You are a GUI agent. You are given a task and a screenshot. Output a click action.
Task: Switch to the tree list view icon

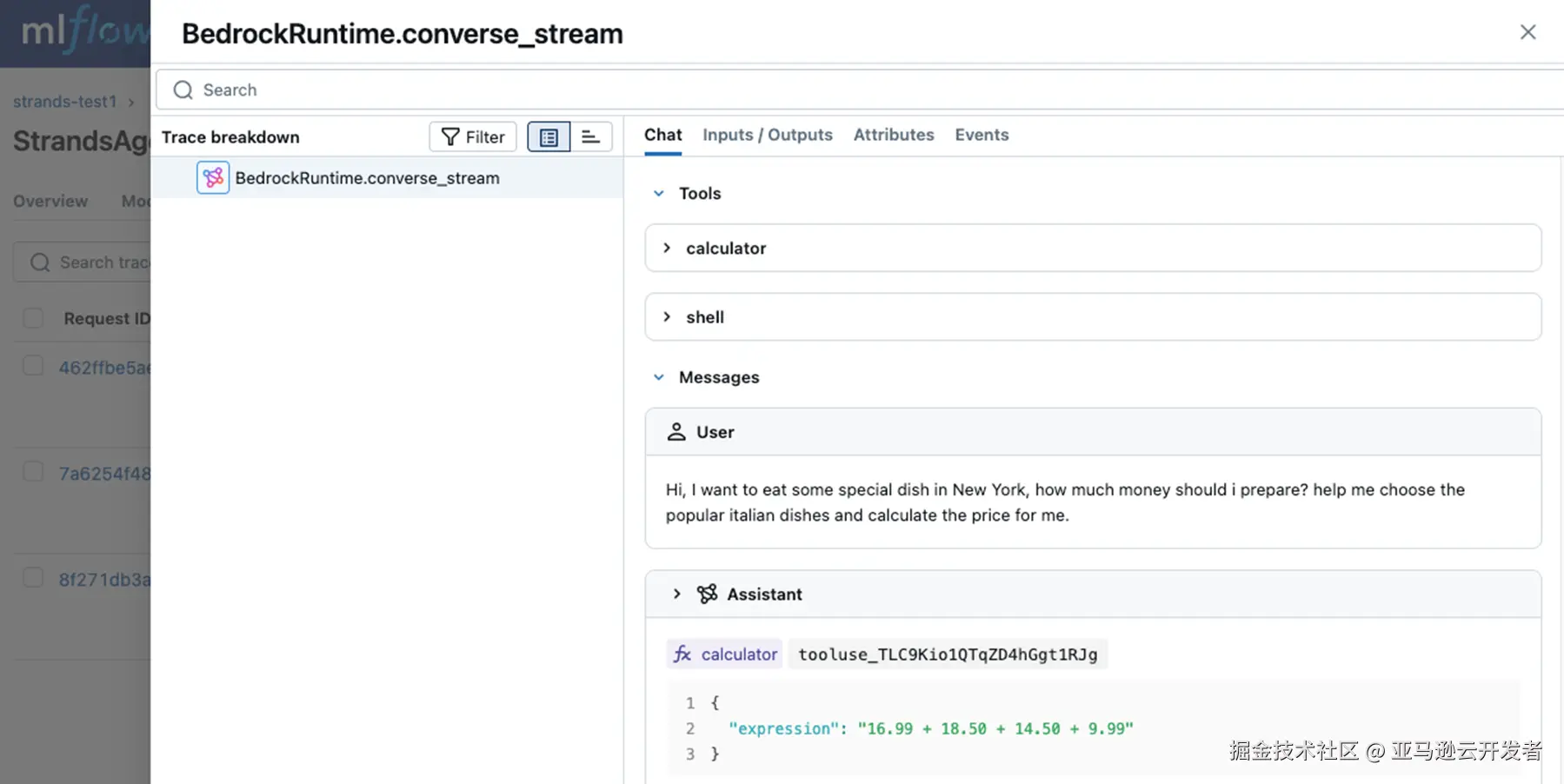click(x=549, y=137)
